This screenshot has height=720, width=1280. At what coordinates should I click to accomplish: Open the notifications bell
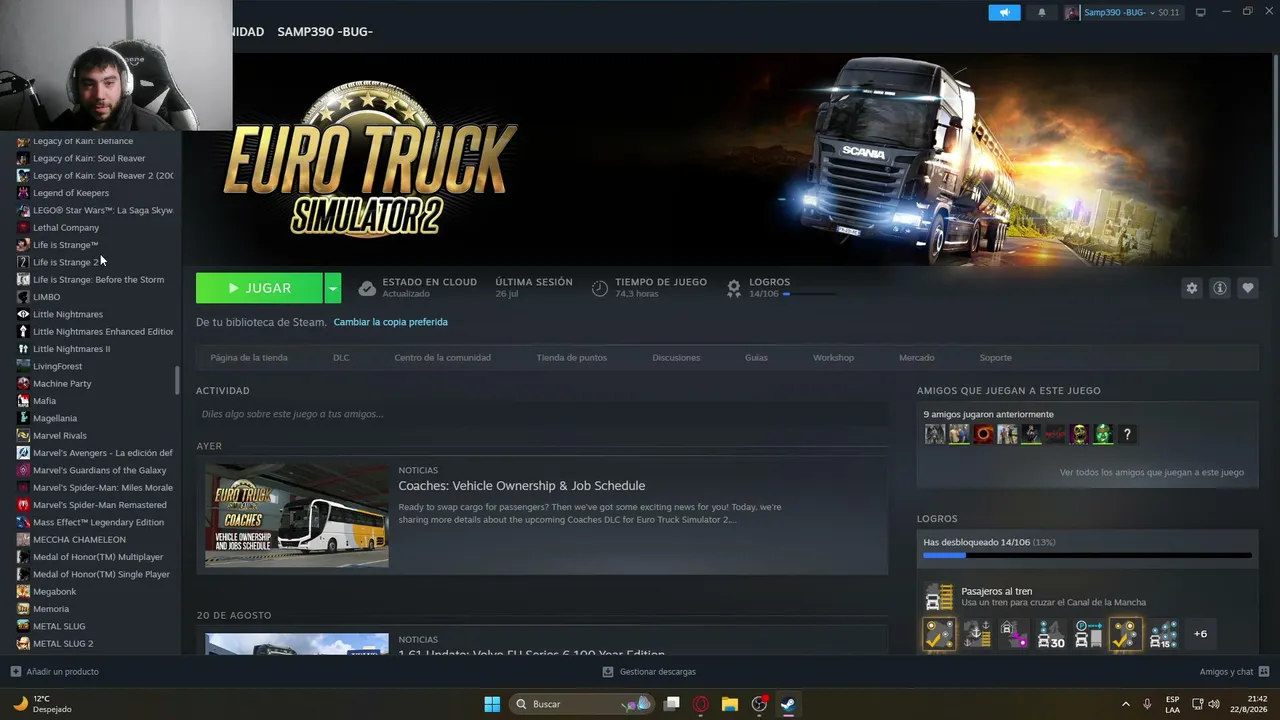[1041, 12]
